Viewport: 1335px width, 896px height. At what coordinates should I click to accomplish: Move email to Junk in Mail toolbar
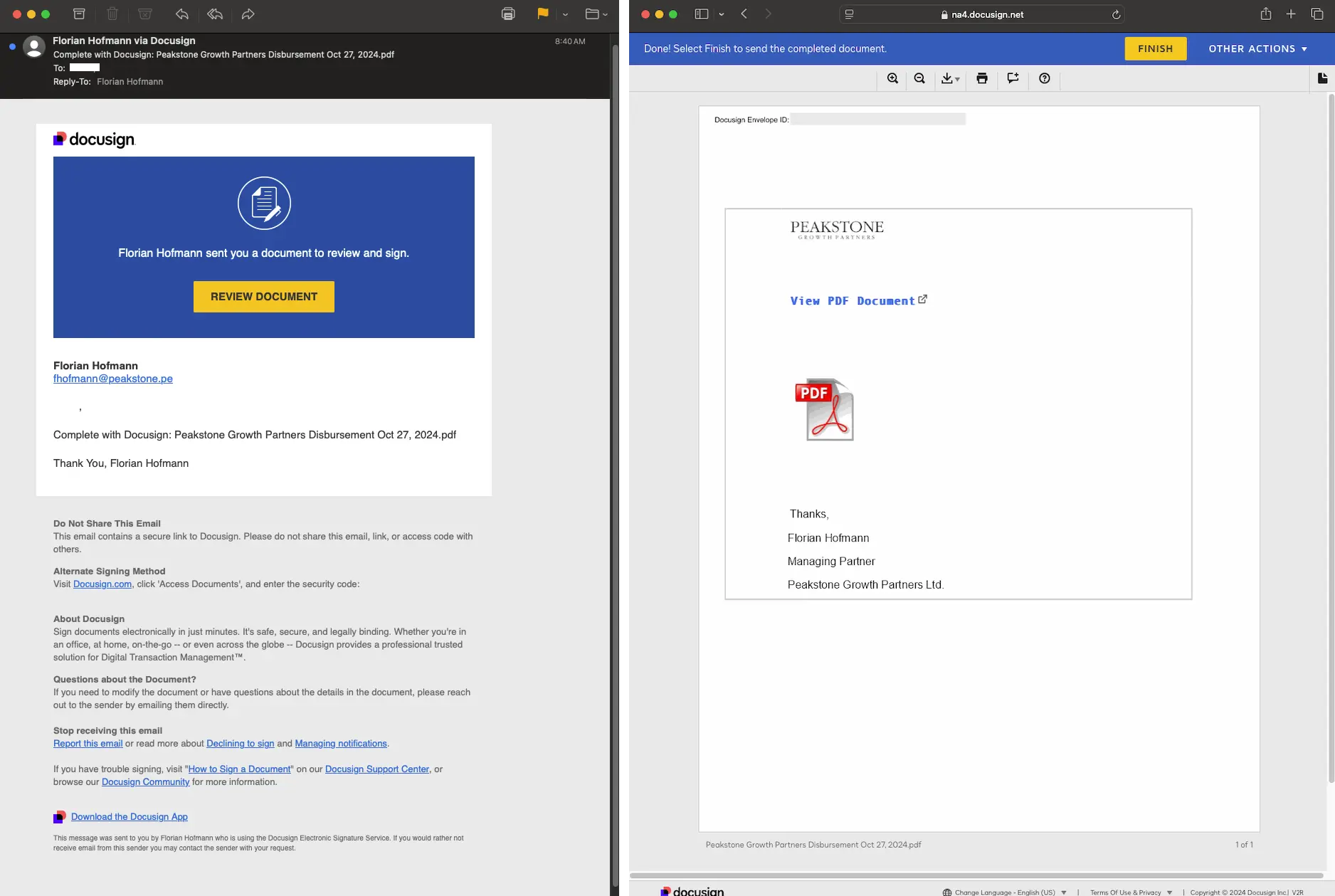coord(145,14)
